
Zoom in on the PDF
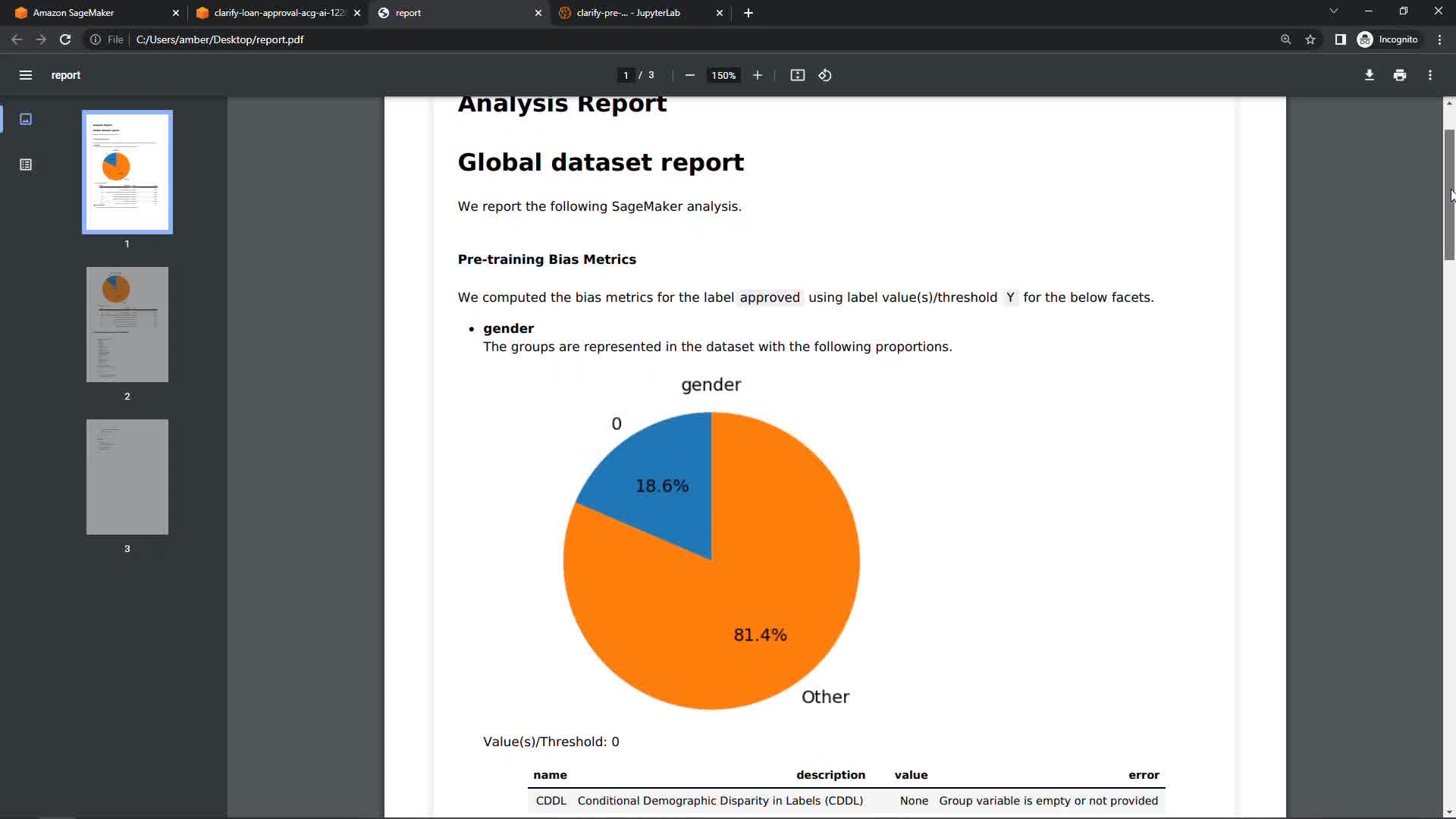757,75
